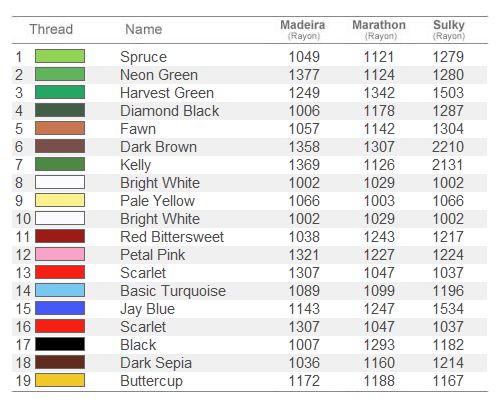Select the Harvest Green row name
The image size is (500, 402).
(x=167, y=93)
